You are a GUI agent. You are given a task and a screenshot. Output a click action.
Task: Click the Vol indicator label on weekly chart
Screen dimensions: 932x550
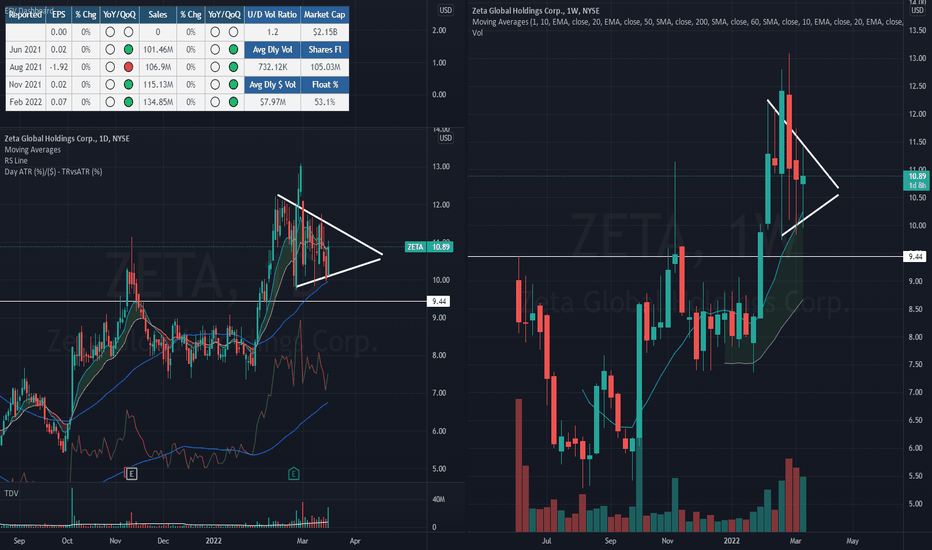477,33
